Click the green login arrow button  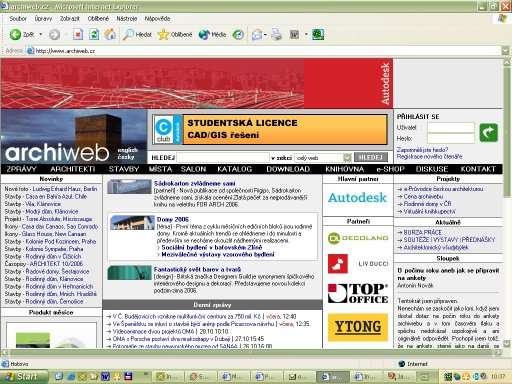[x=488, y=132]
